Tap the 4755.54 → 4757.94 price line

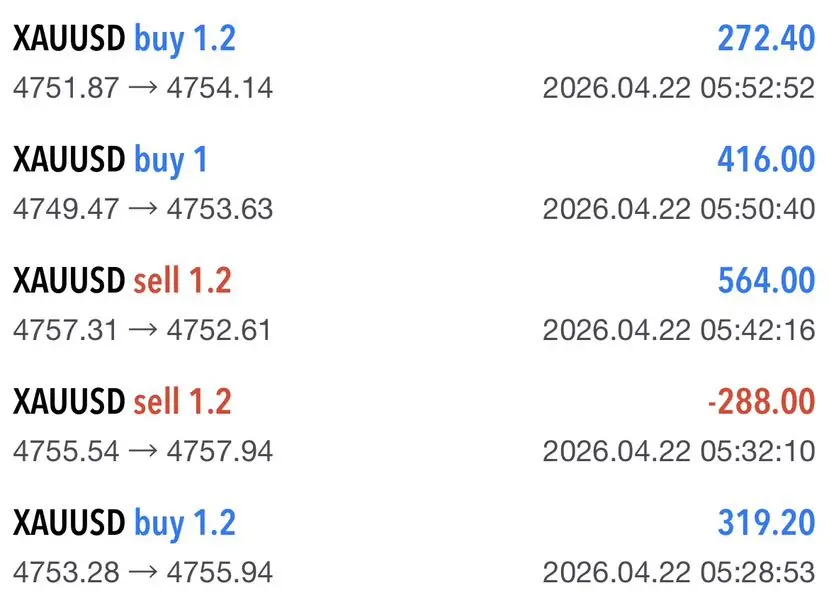pos(143,451)
